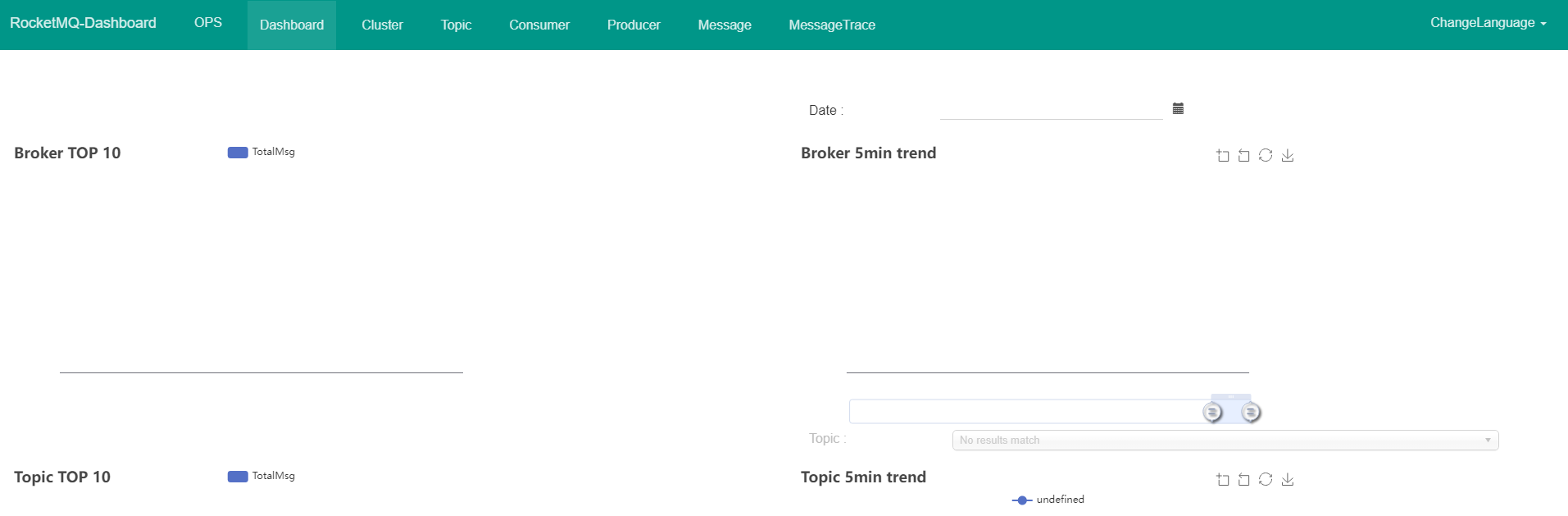The image size is (1568, 516).
Task: Click zoom reset icon on Topic 5min trend
Action: [x=1244, y=479]
